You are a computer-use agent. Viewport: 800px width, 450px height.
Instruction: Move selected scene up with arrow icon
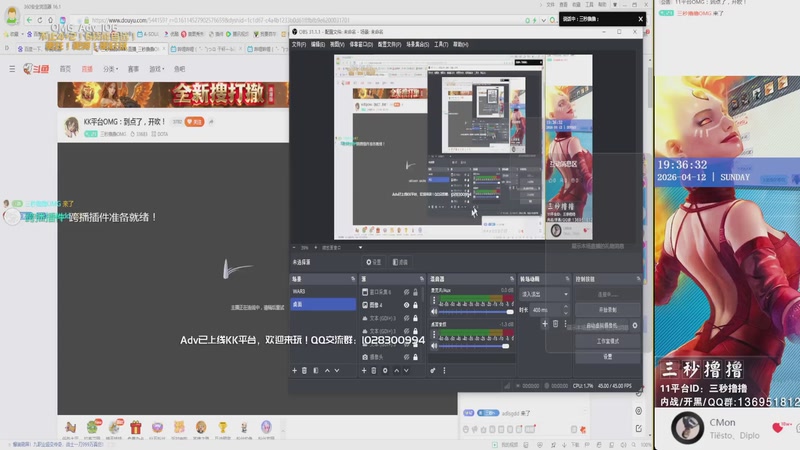(x=327, y=370)
